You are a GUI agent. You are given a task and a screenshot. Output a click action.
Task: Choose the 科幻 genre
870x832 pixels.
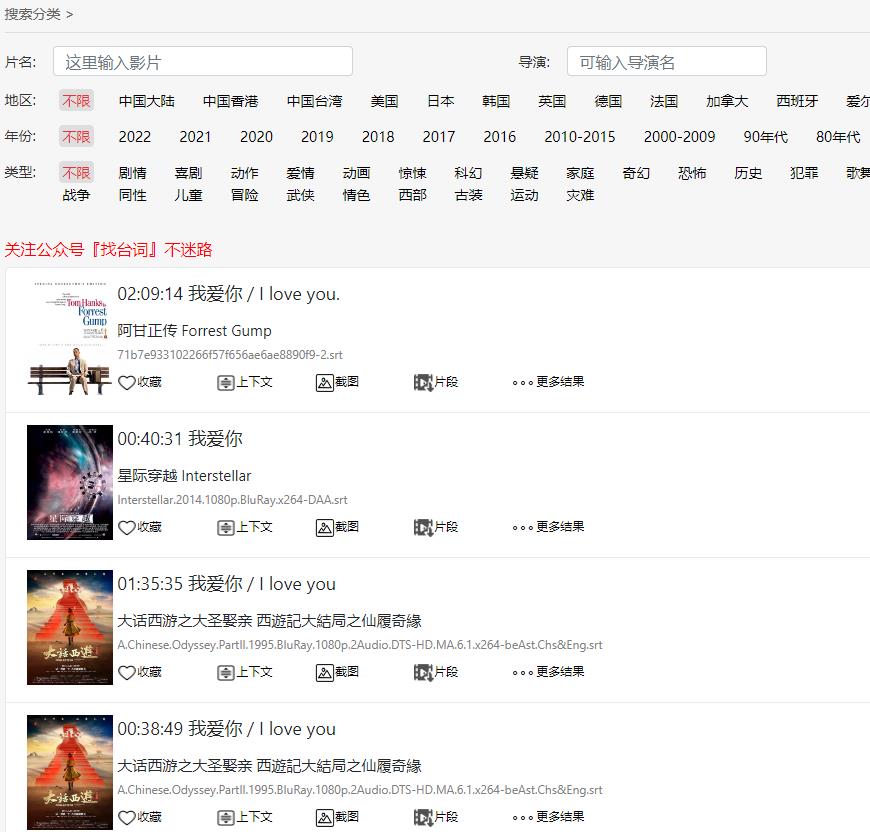click(468, 173)
